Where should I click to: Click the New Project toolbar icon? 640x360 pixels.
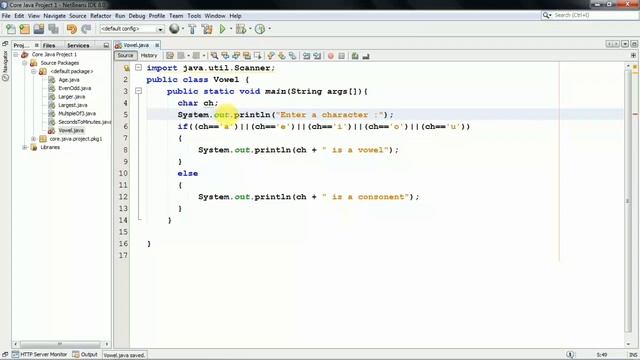pos(24,29)
